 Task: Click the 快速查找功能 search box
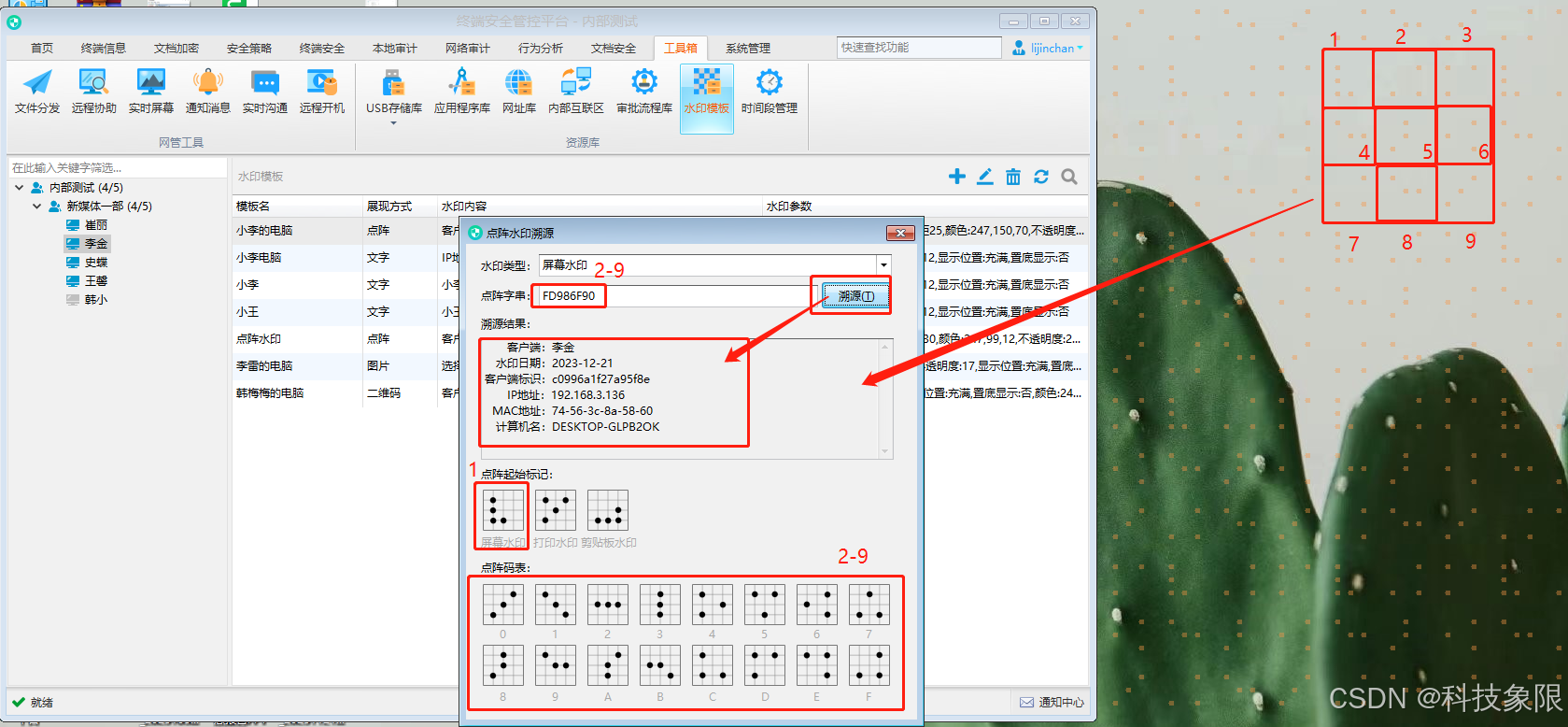click(x=919, y=48)
